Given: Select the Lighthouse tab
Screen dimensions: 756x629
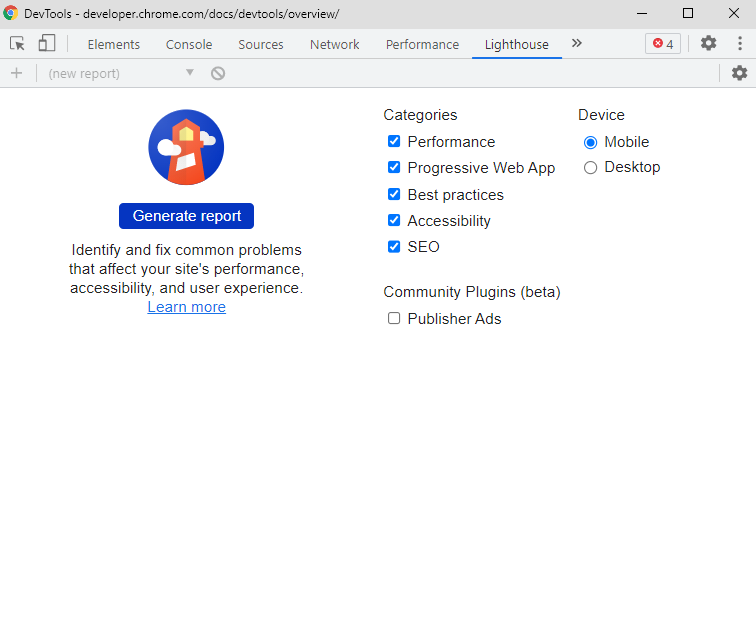Looking at the screenshot, I should [x=517, y=44].
